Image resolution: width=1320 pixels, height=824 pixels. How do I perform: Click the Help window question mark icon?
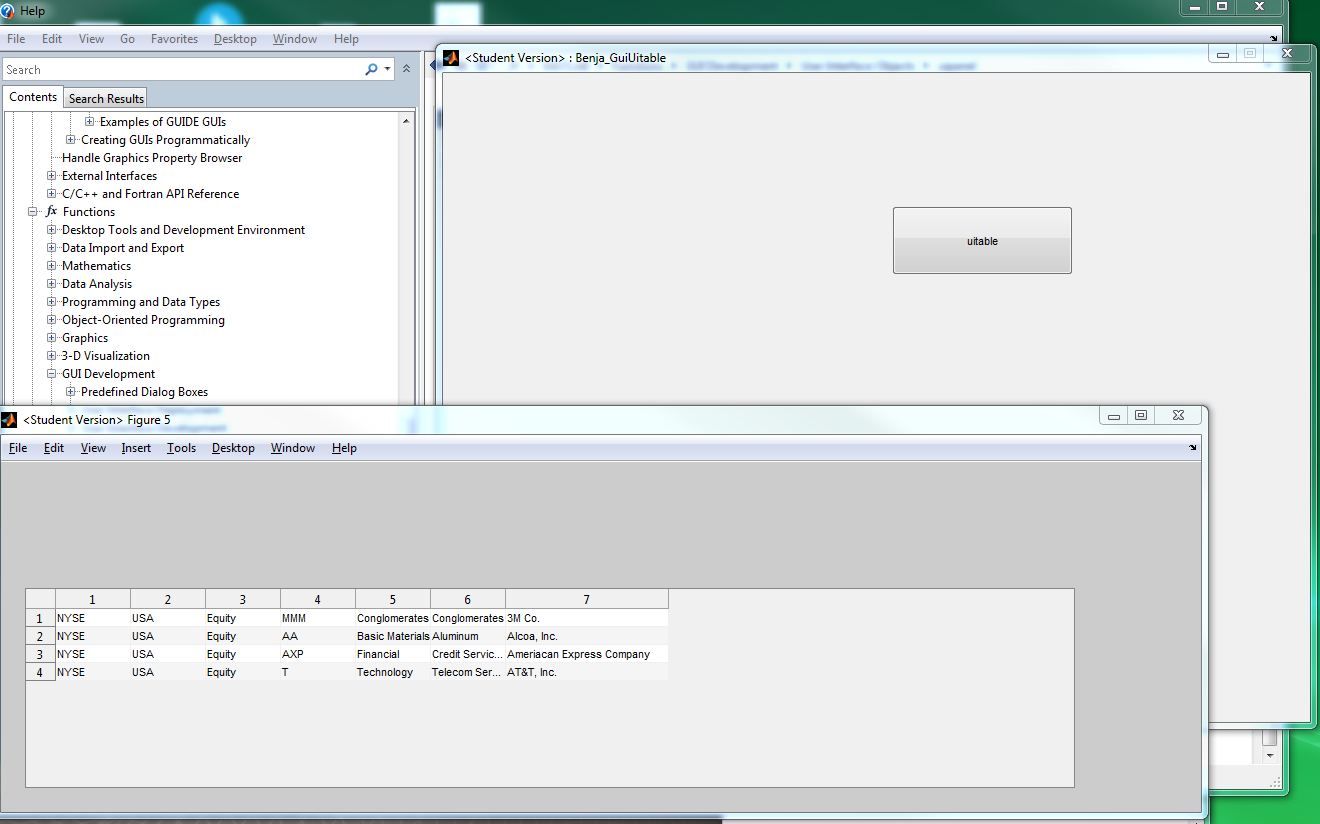coord(8,11)
